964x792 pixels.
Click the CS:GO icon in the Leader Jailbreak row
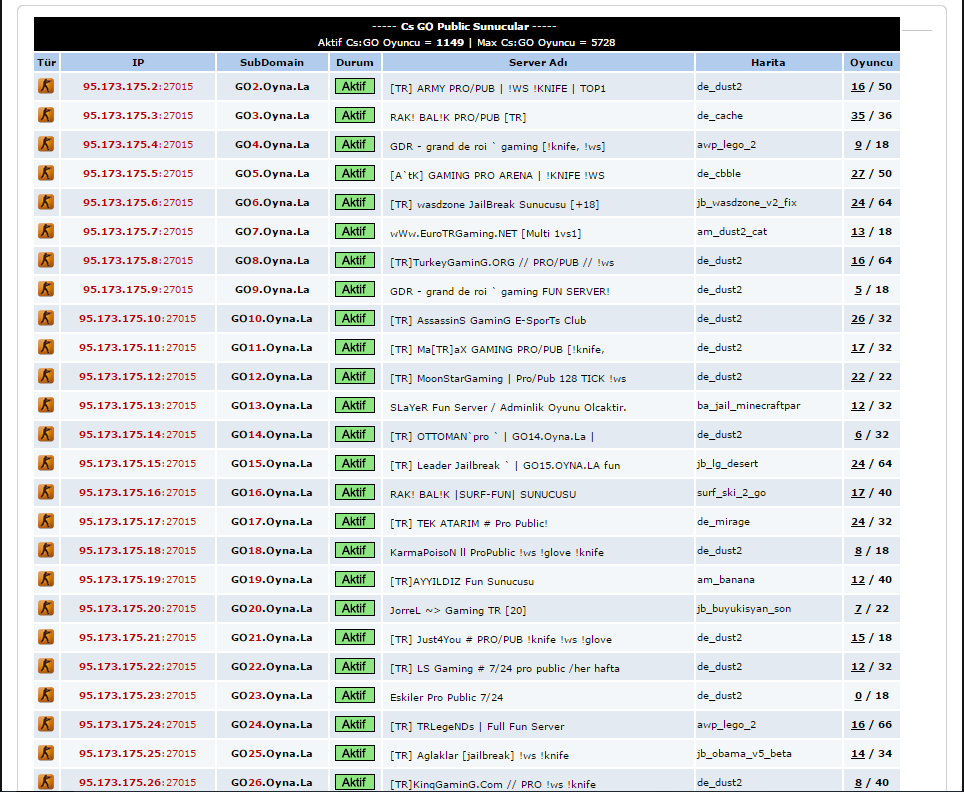click(x=46, y=463)
